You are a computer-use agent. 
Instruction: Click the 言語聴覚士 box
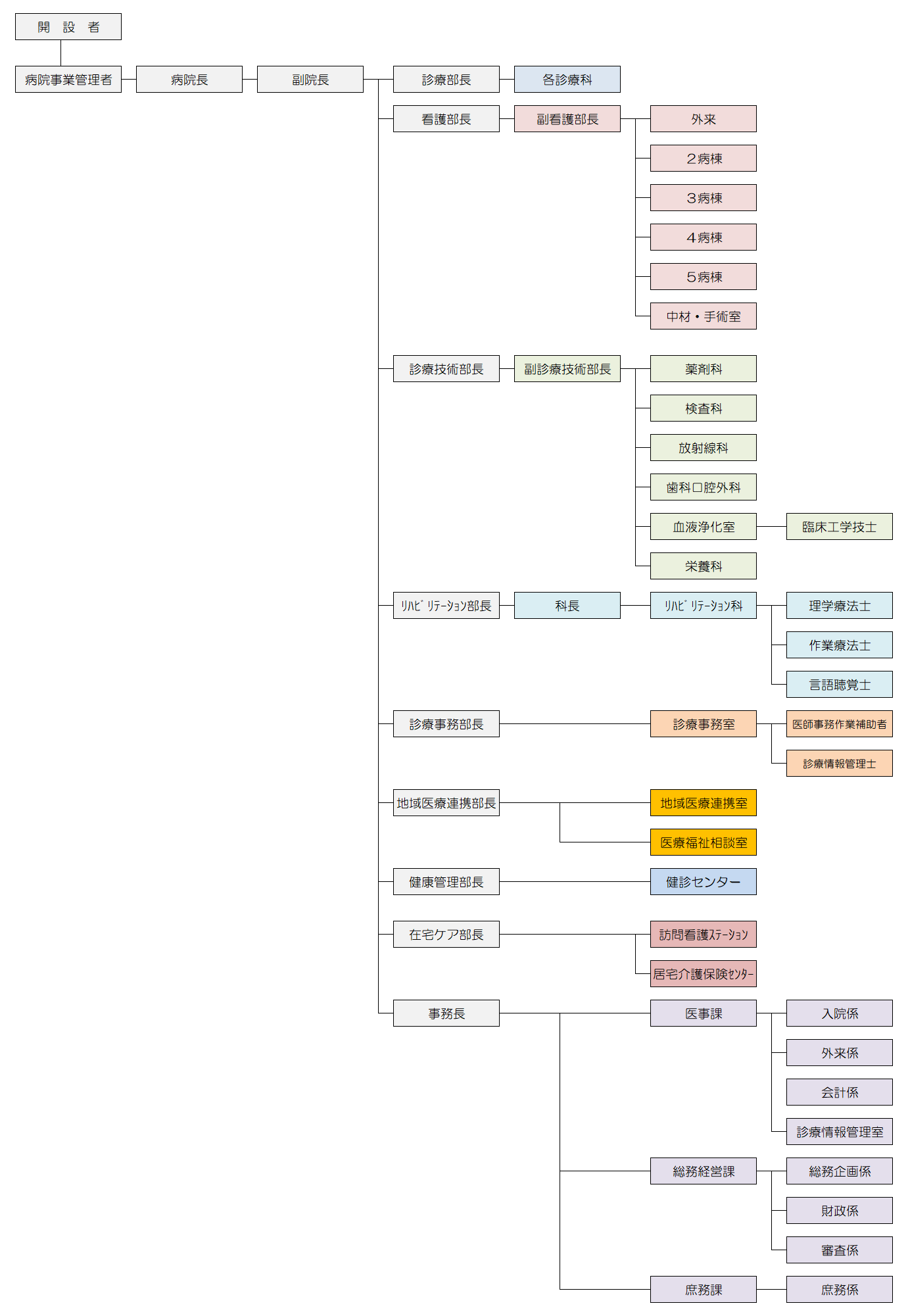839,685
